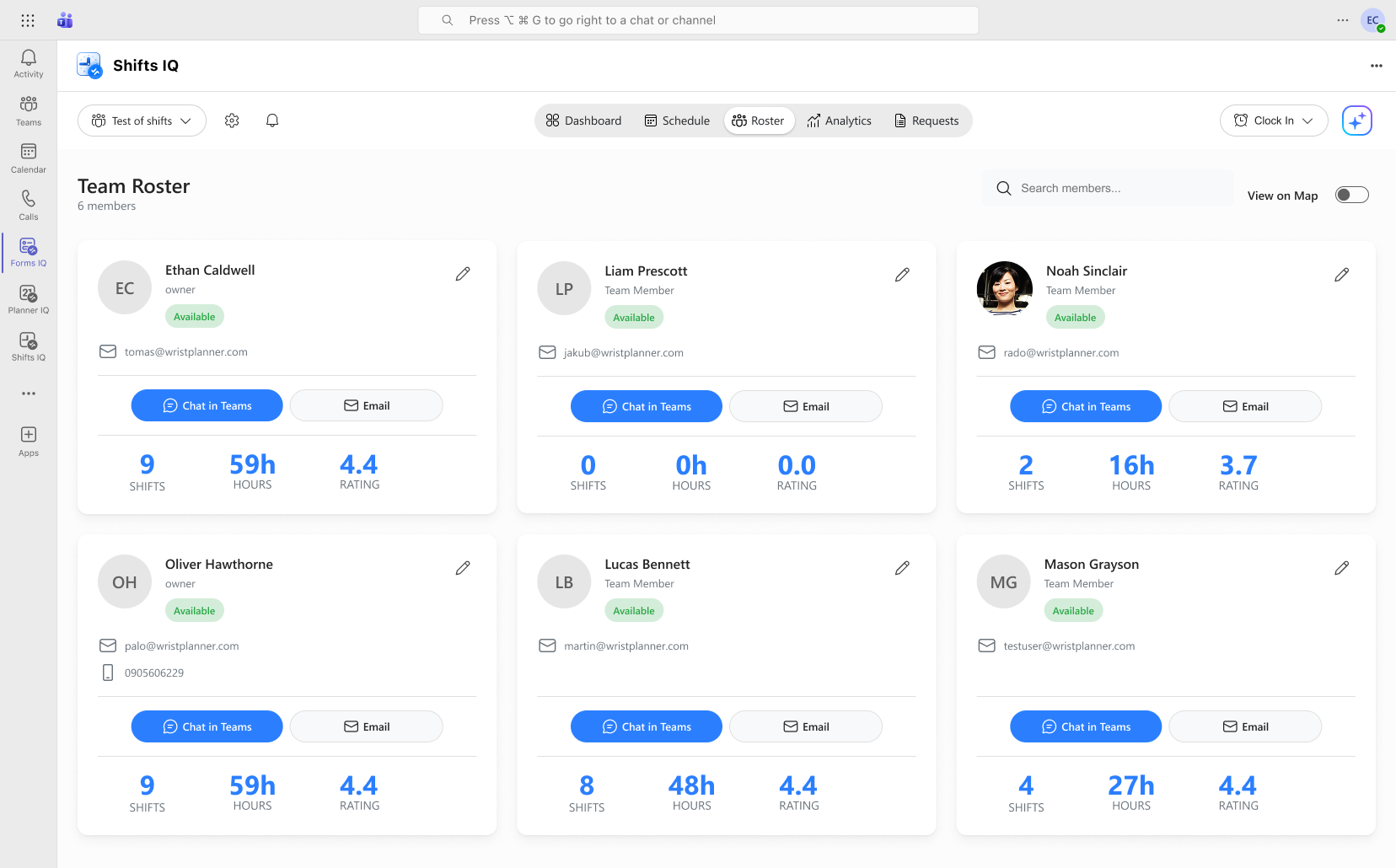Viewport: 1396px width, 868px height.
Task: Open Teams title bar settings and more
Action: click(1342, 20)
